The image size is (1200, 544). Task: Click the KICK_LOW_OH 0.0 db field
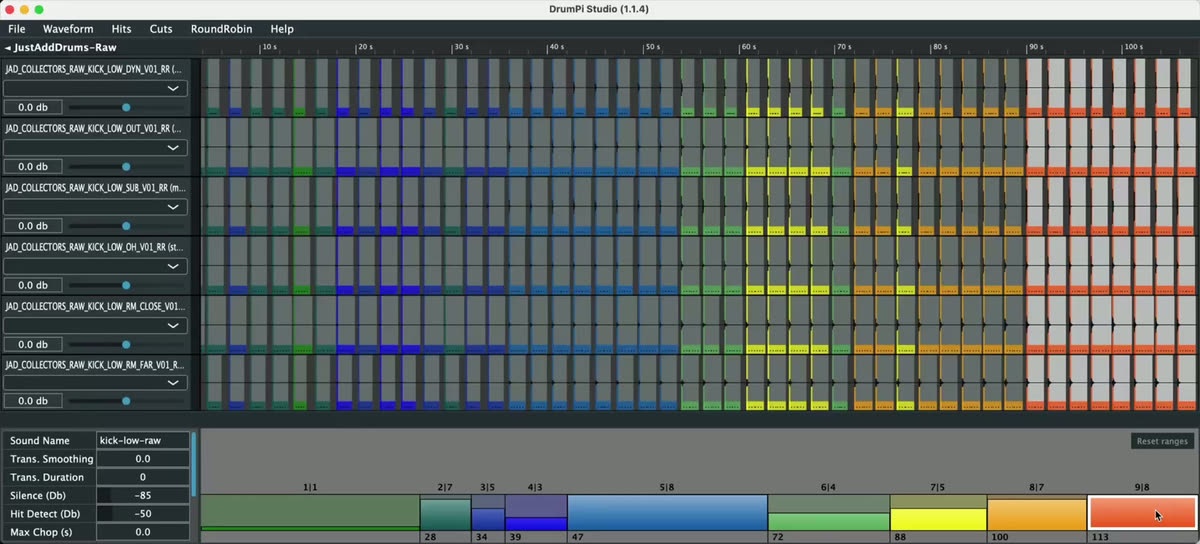click(33, 285)
